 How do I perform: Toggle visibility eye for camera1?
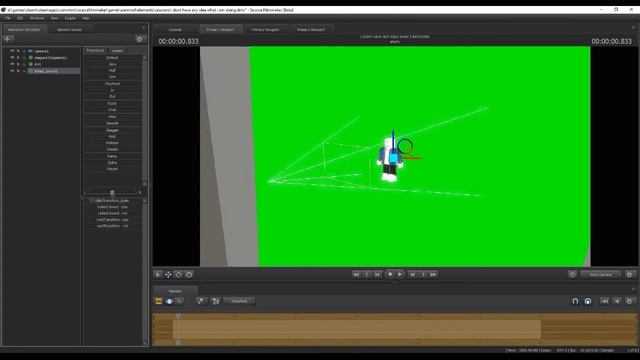(12, 51)
